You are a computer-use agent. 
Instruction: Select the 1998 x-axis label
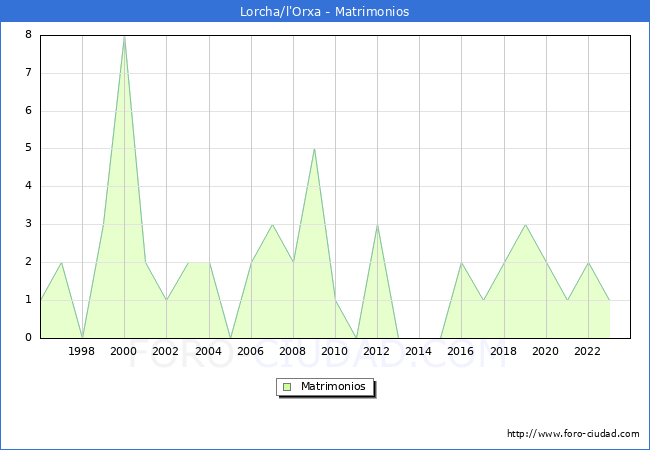82,351
